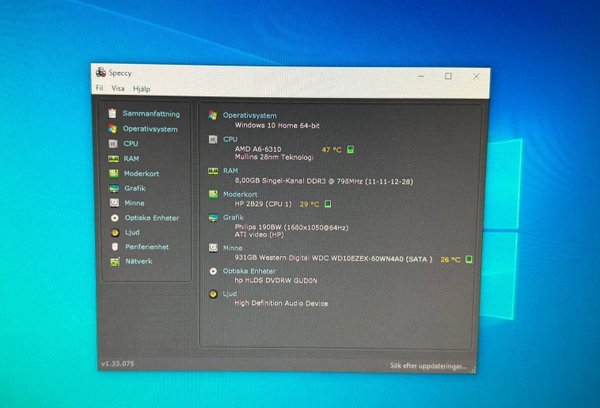Click green temperature indicator beside 29 °C
Viewport: 600px width, 408px height.
click(x=328, y=204)
